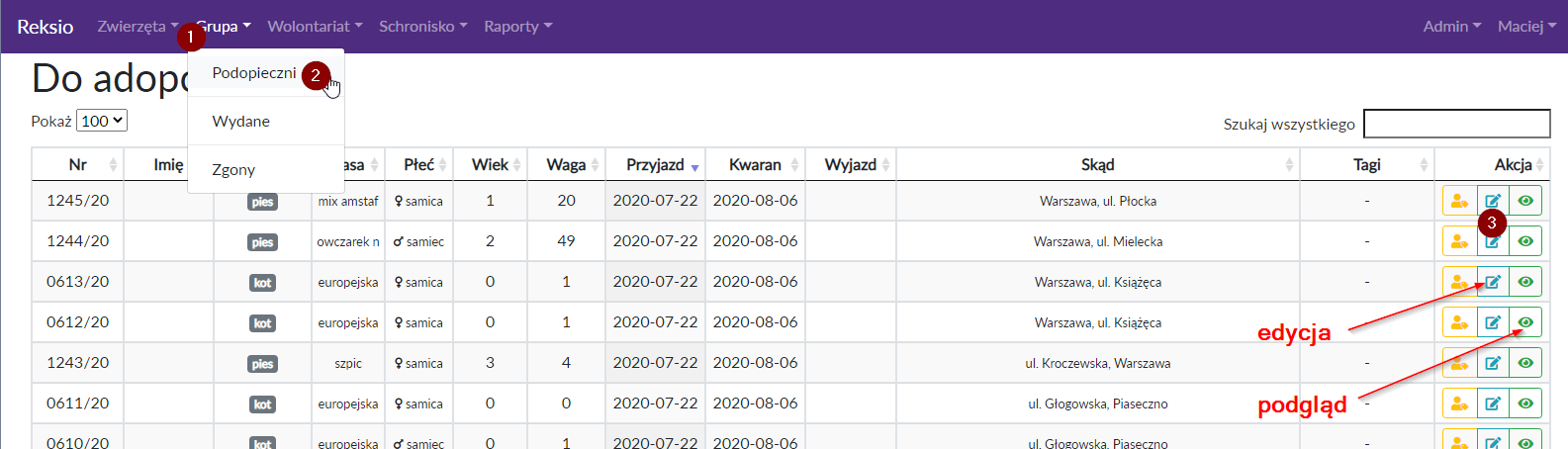Click the pies tag in row 1245/20

(x=262, y=202)
